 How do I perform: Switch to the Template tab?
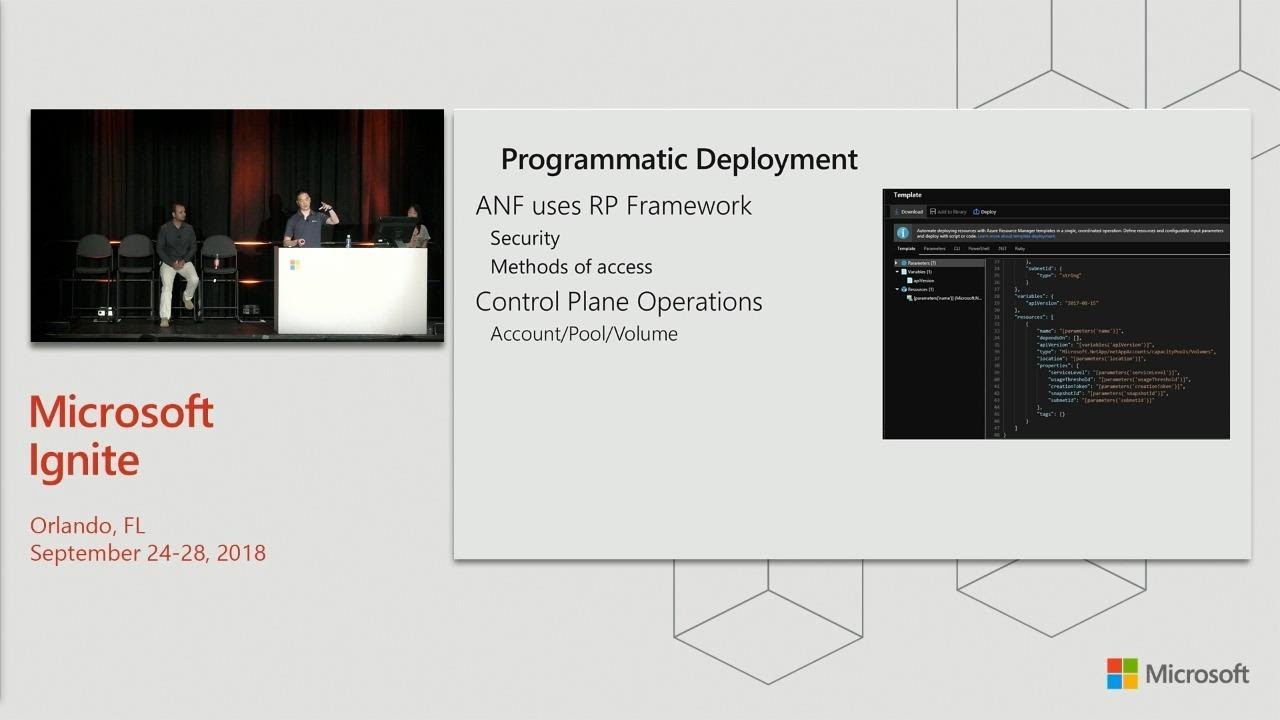click(x=906, y=249)
